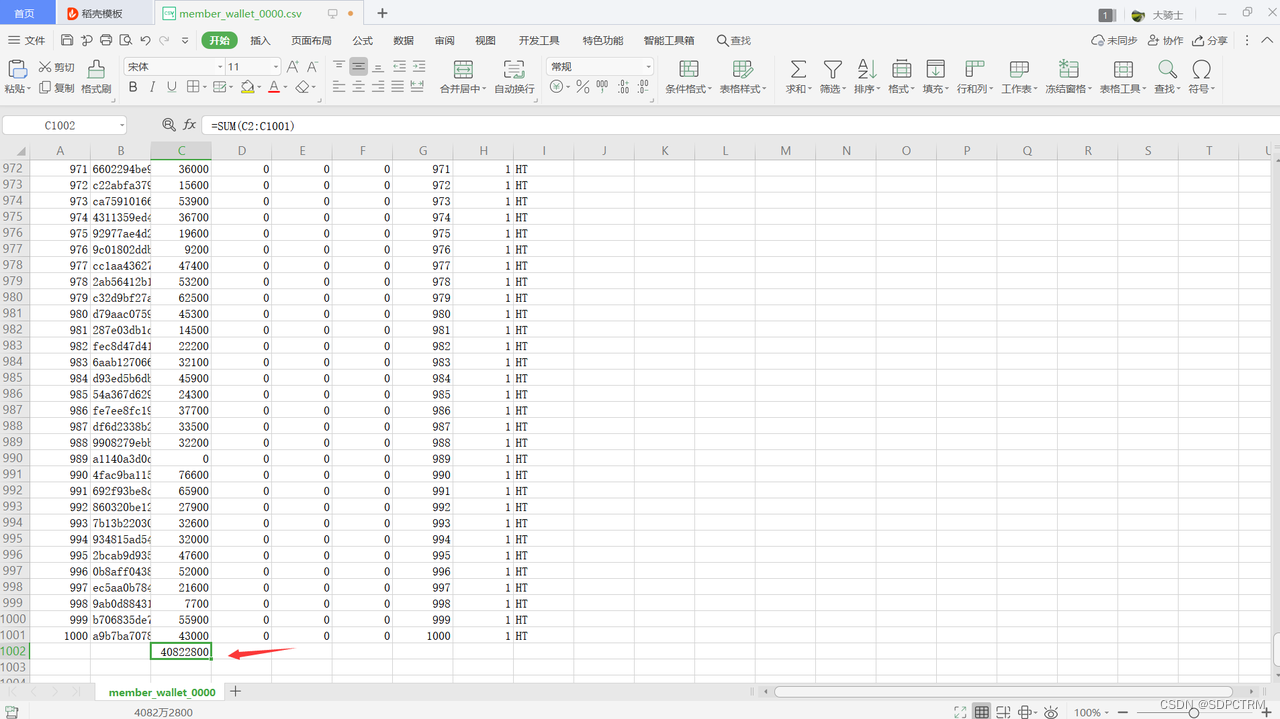Expand the font color dropdown arrow
The height and width of the screenshot is (719, 1280).
(x=286, y=88)
